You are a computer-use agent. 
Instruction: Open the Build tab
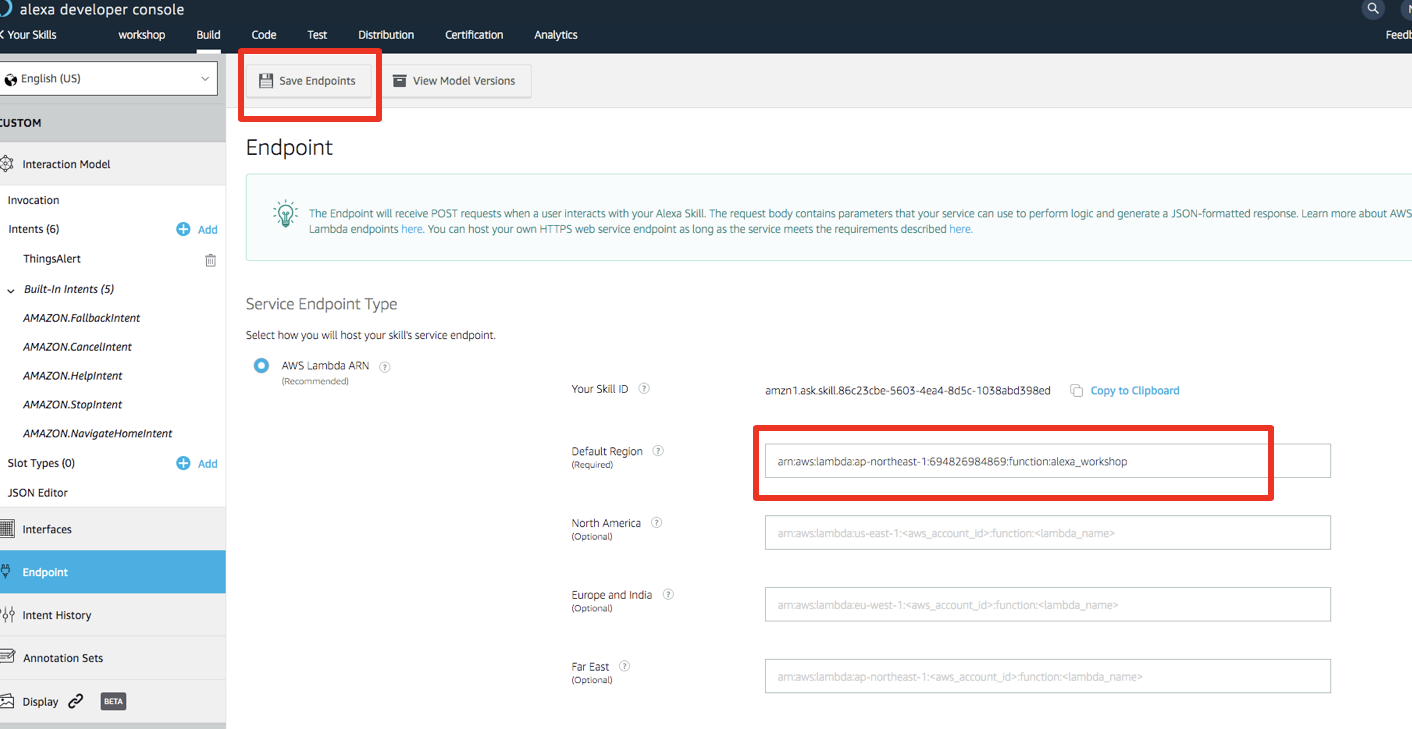[x=208, y=35]
